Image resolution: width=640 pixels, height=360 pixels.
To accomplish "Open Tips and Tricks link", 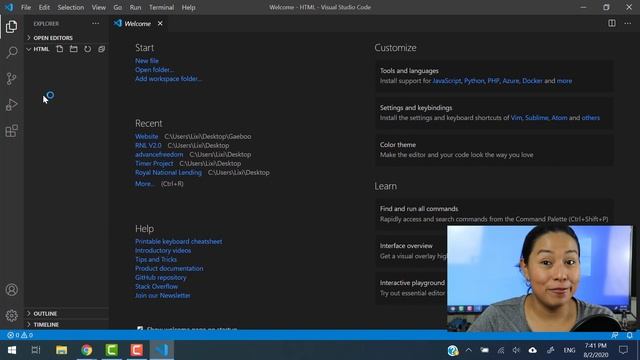I will point(156,260).
